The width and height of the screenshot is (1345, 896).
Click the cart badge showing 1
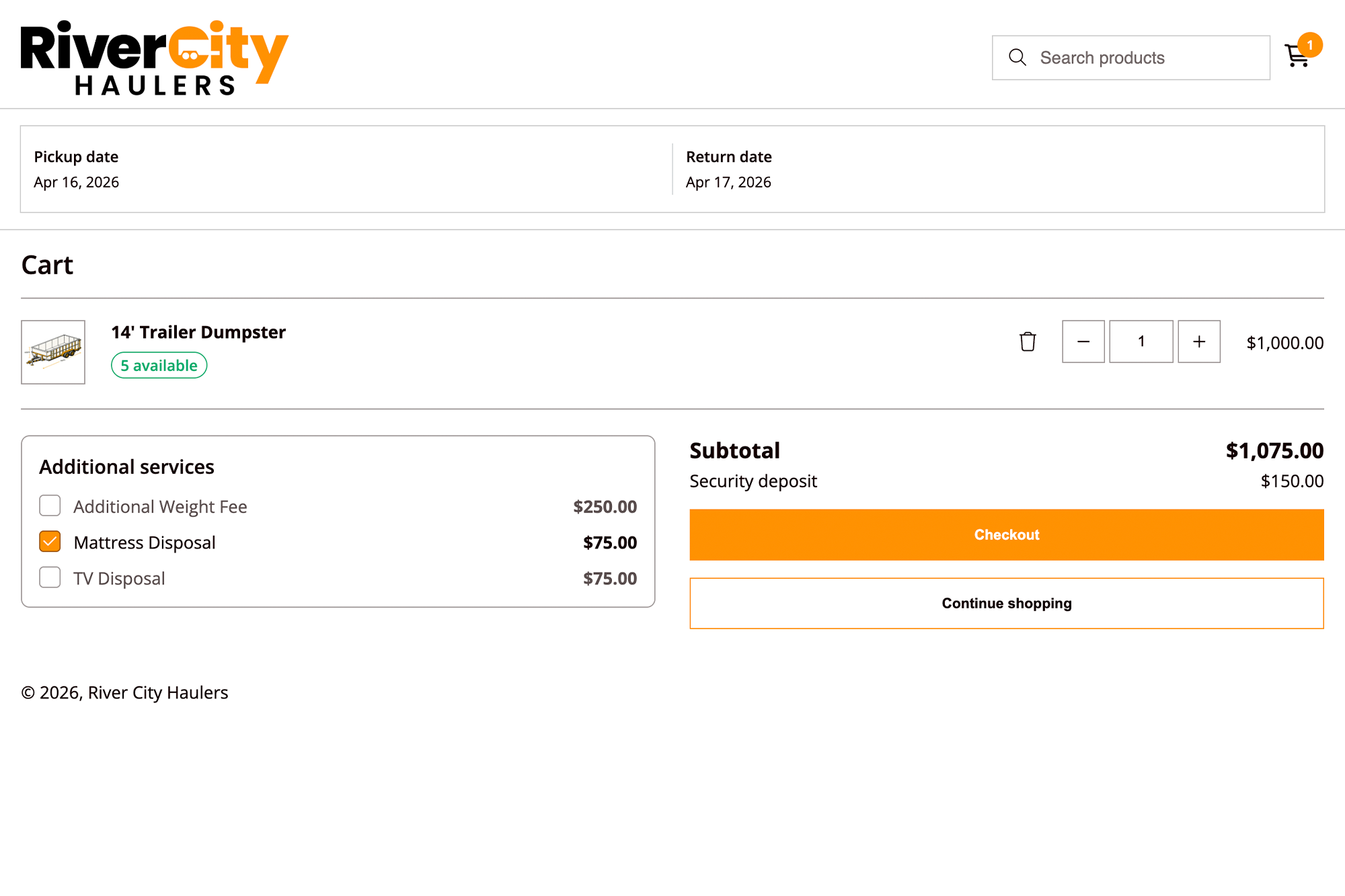1310,45
